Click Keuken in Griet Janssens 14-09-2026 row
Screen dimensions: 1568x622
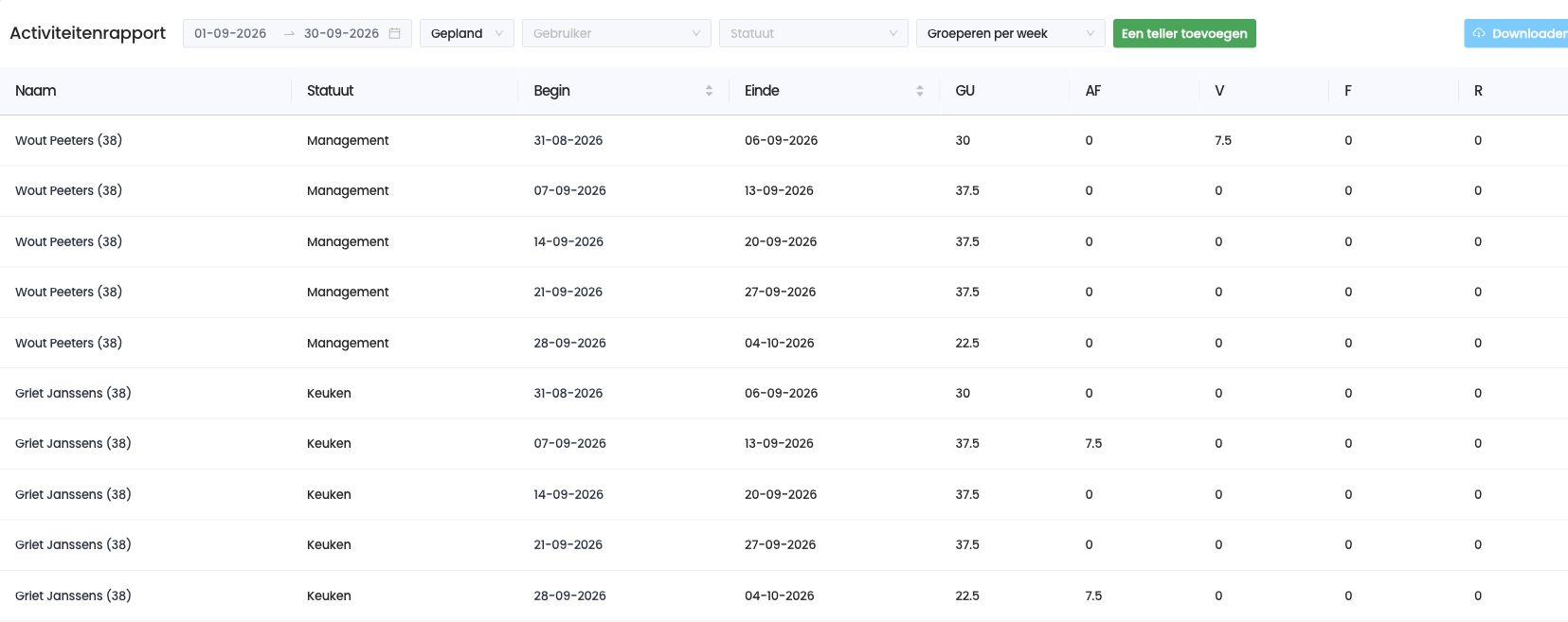click(x=329, y=494)
